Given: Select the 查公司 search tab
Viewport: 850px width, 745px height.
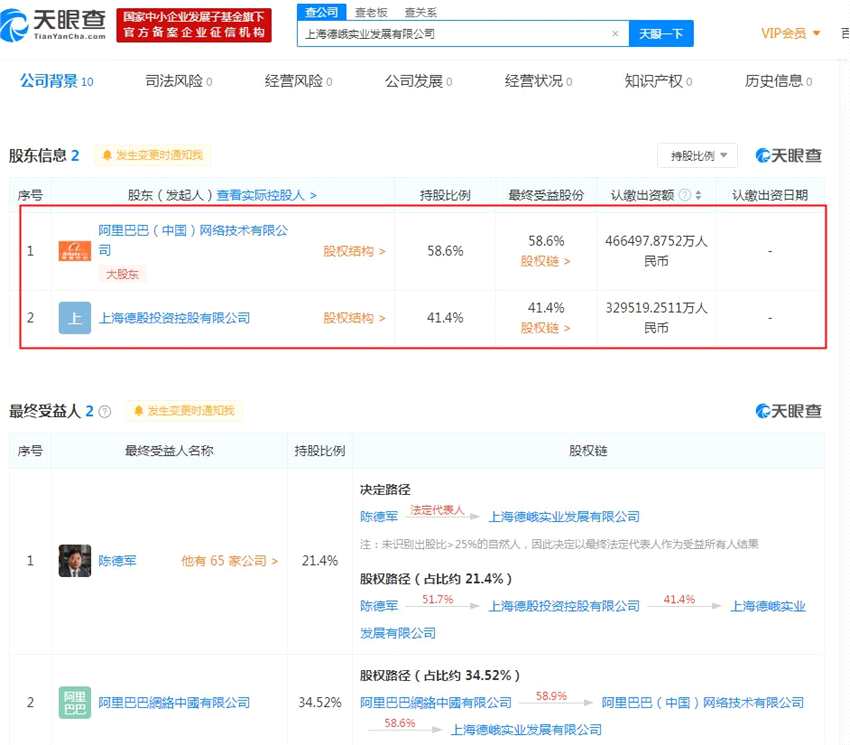Looking at the screenshot, I should (321, 12).
